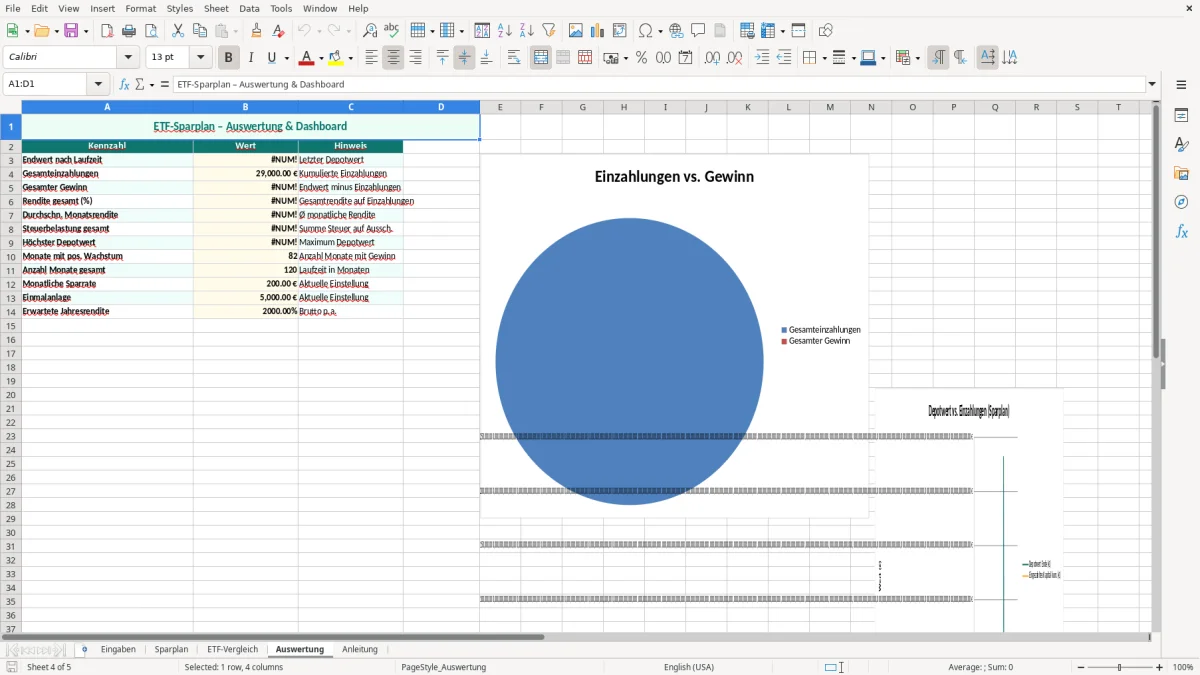
Task: Clear direct formatting icon
Action: 279,31
